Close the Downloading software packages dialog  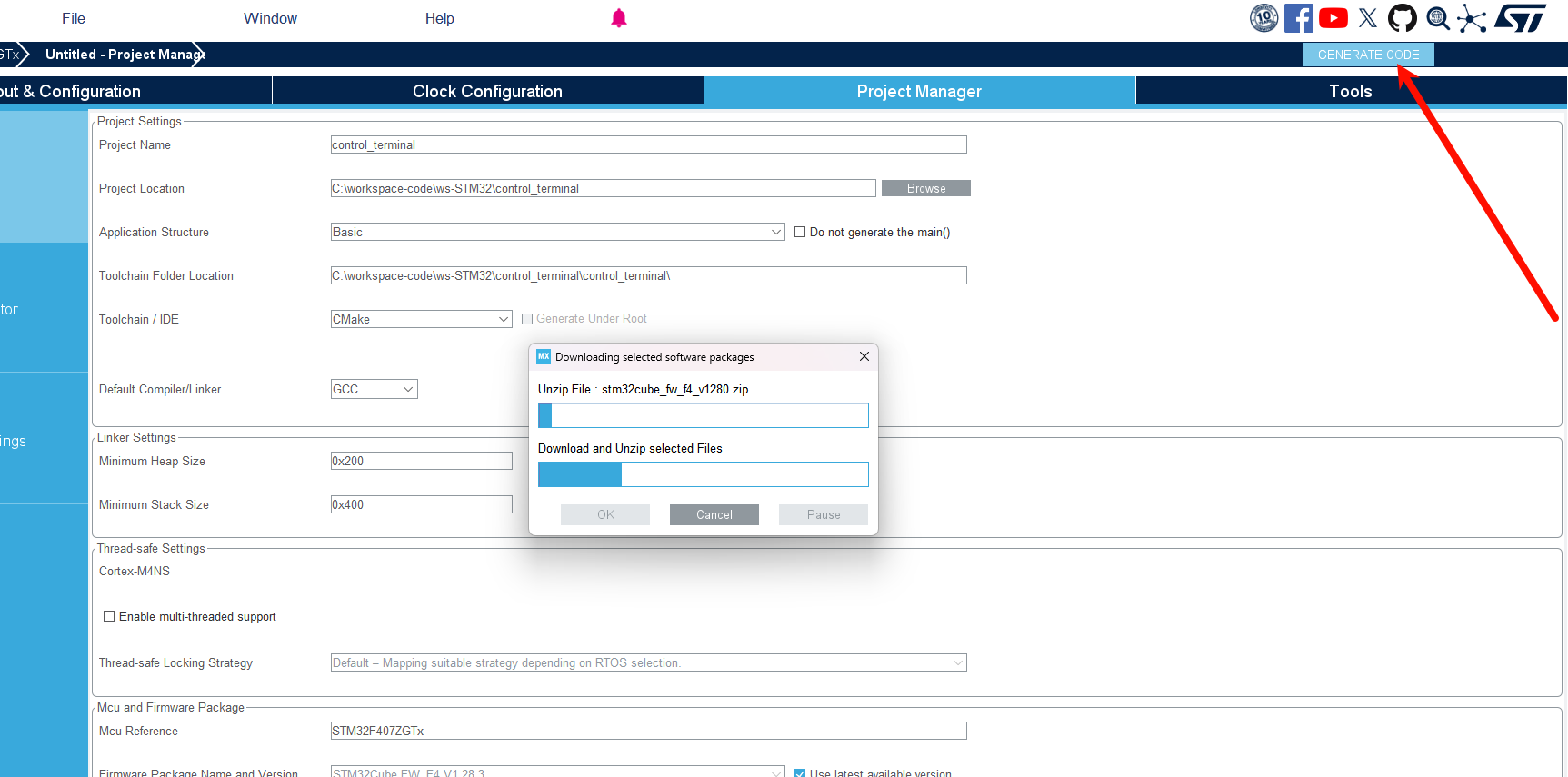[x=864, y=356]
